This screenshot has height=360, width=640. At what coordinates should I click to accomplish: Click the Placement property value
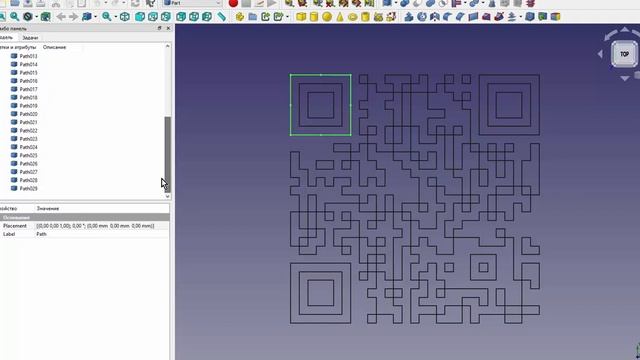click(95, 226)
